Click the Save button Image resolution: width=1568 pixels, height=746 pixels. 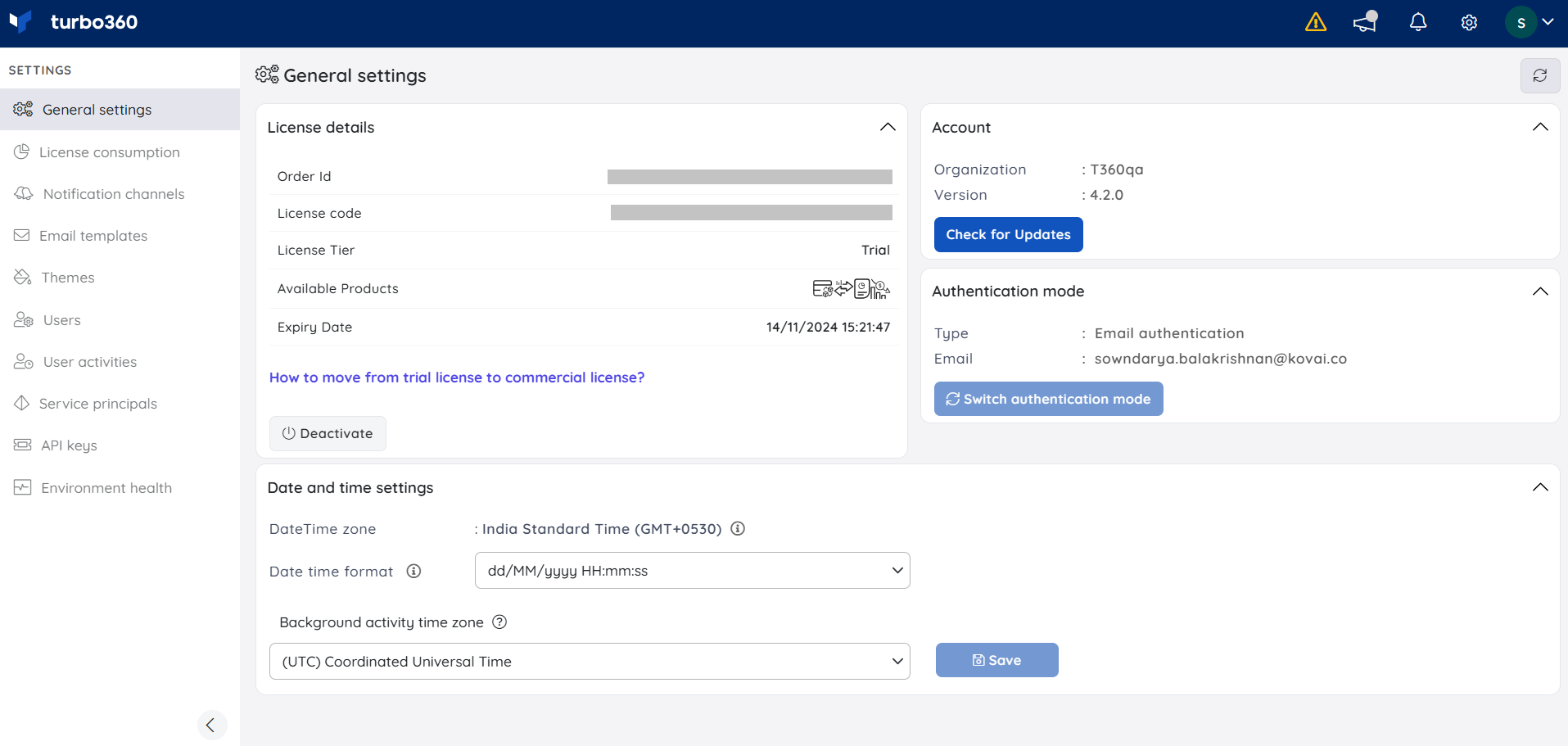point(996,660)
